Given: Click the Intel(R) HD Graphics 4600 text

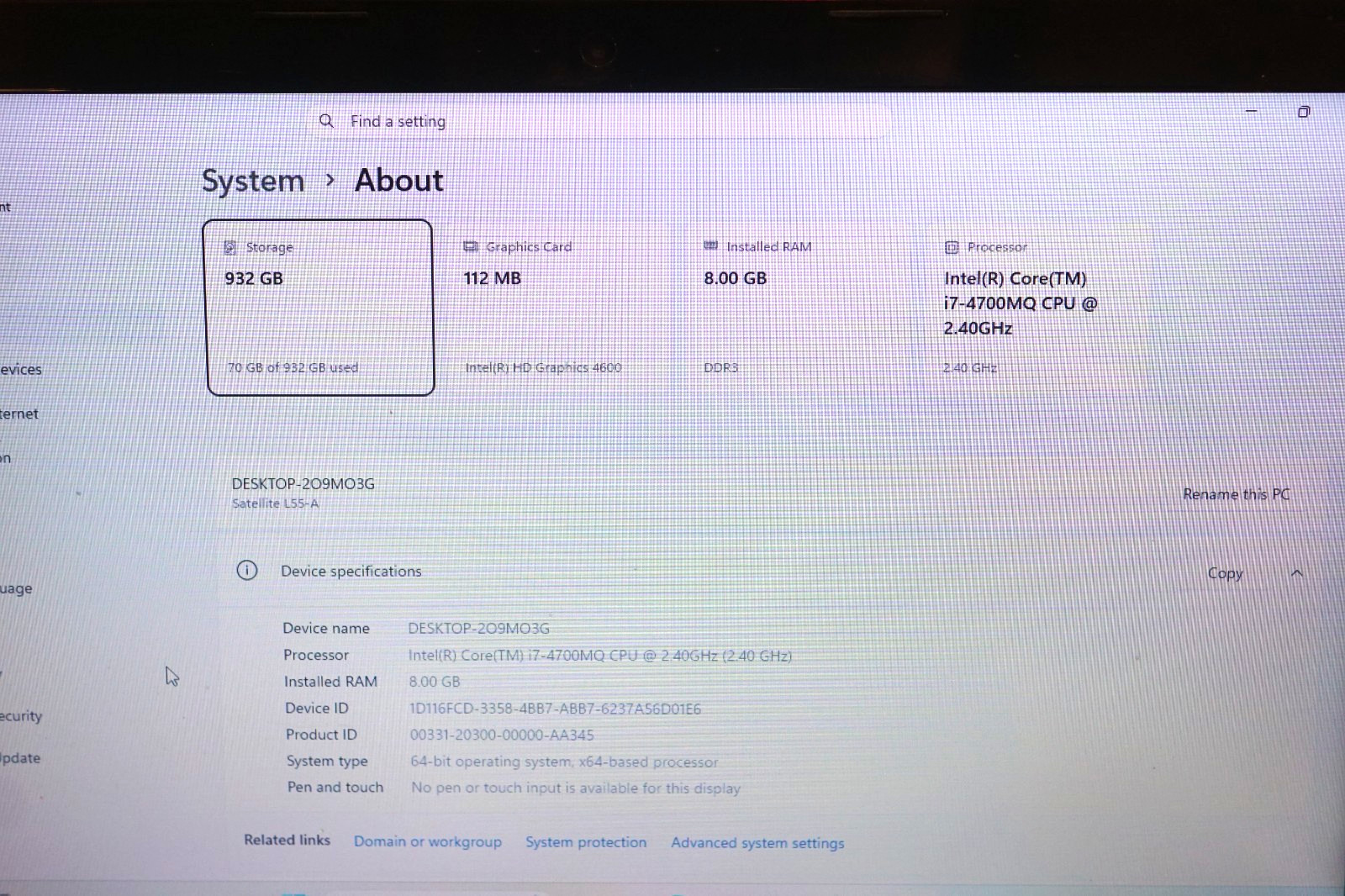Looking at the screenshot, I should [x=544, y=367].
